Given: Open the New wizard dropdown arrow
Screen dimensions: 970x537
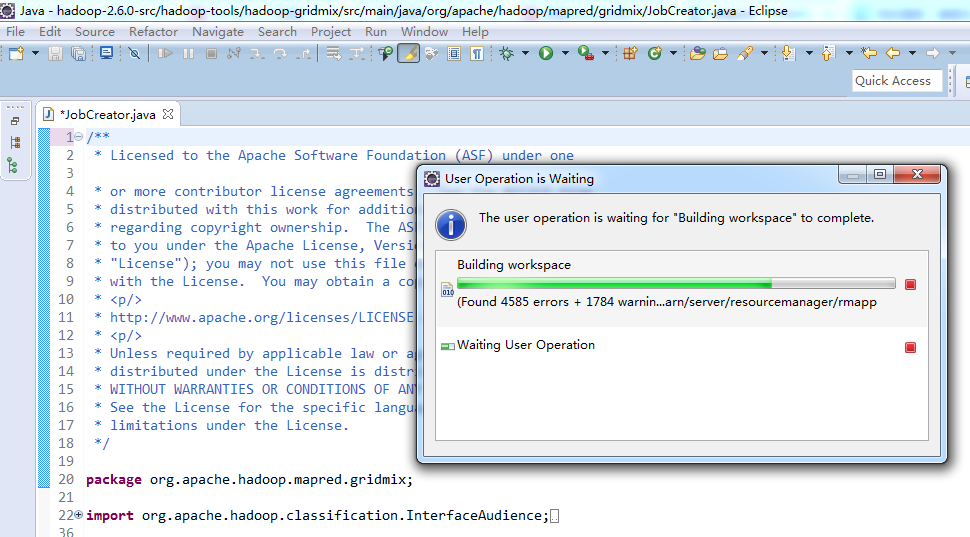Looking at the screenshot, I should [x=35, y=54].
